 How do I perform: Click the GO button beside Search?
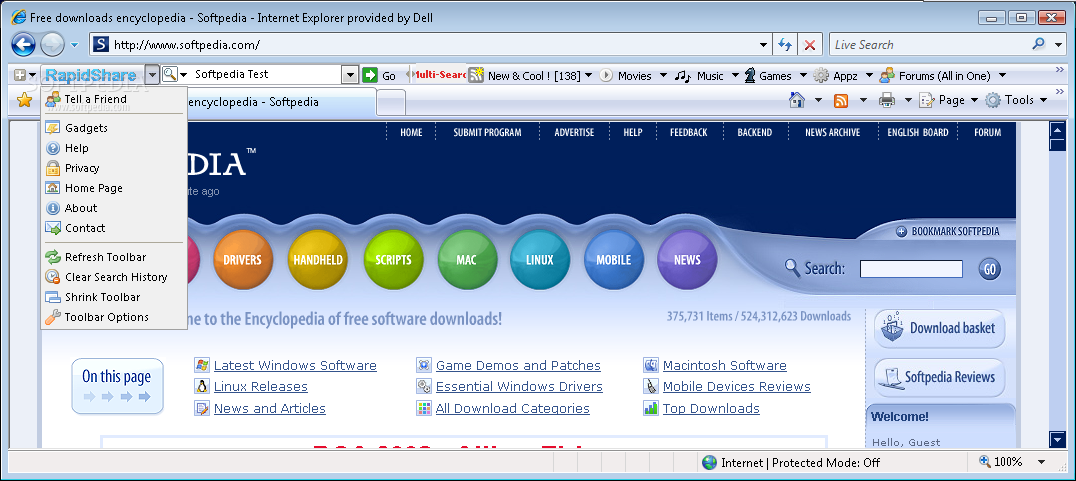click(x=990, y=269)
